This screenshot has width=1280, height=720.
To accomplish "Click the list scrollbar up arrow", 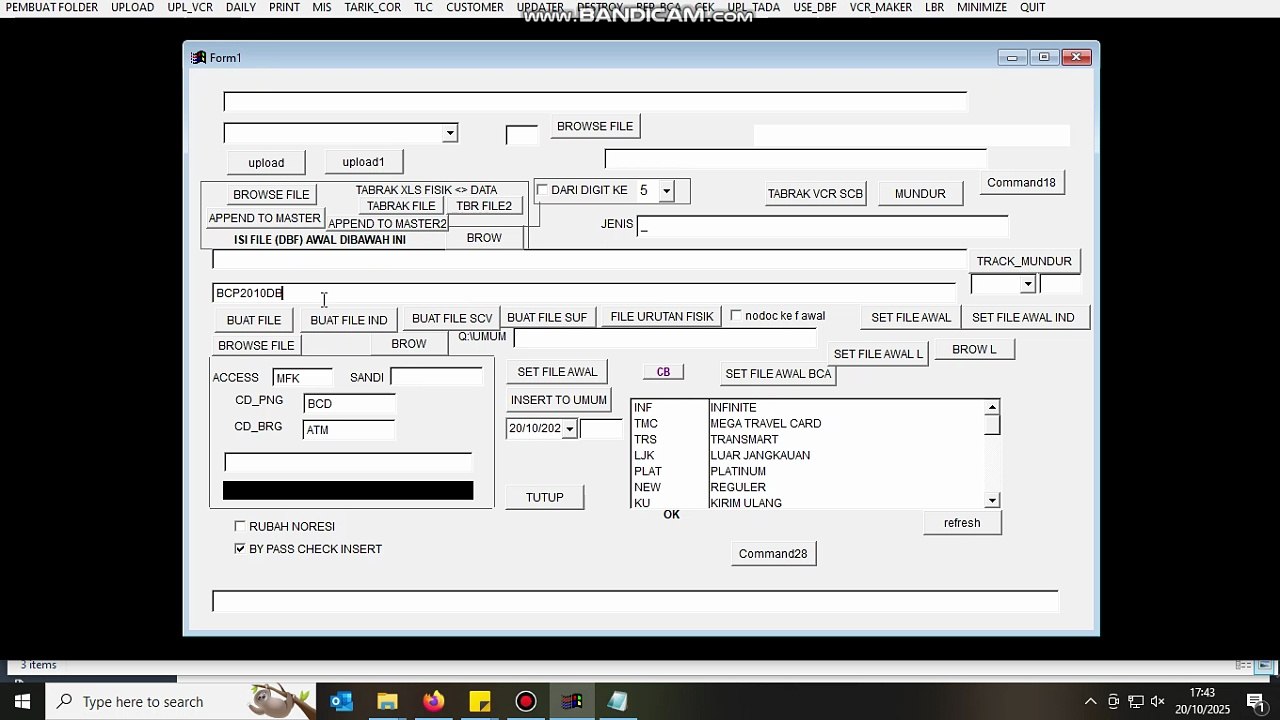I will [992, 407].
